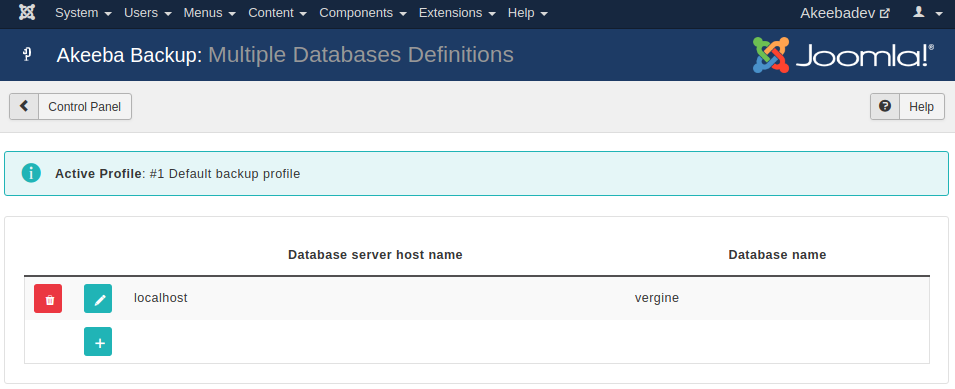Image resolution: width=955 pixels, height=389 pixels.
Task: Click the info icon in Active Profile box
Action: 31,173
